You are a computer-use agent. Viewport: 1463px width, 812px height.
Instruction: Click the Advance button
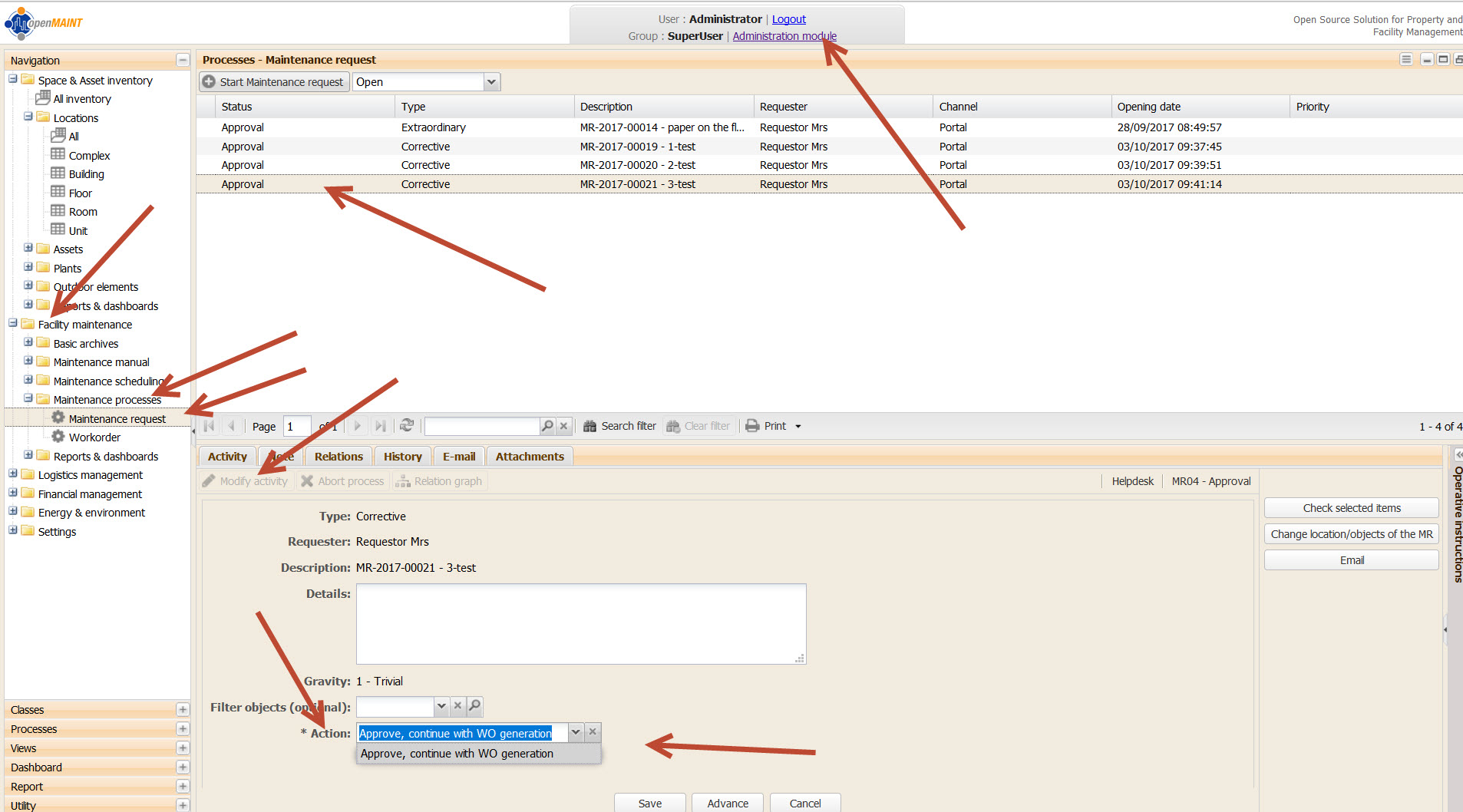click(x=727, y=803)
